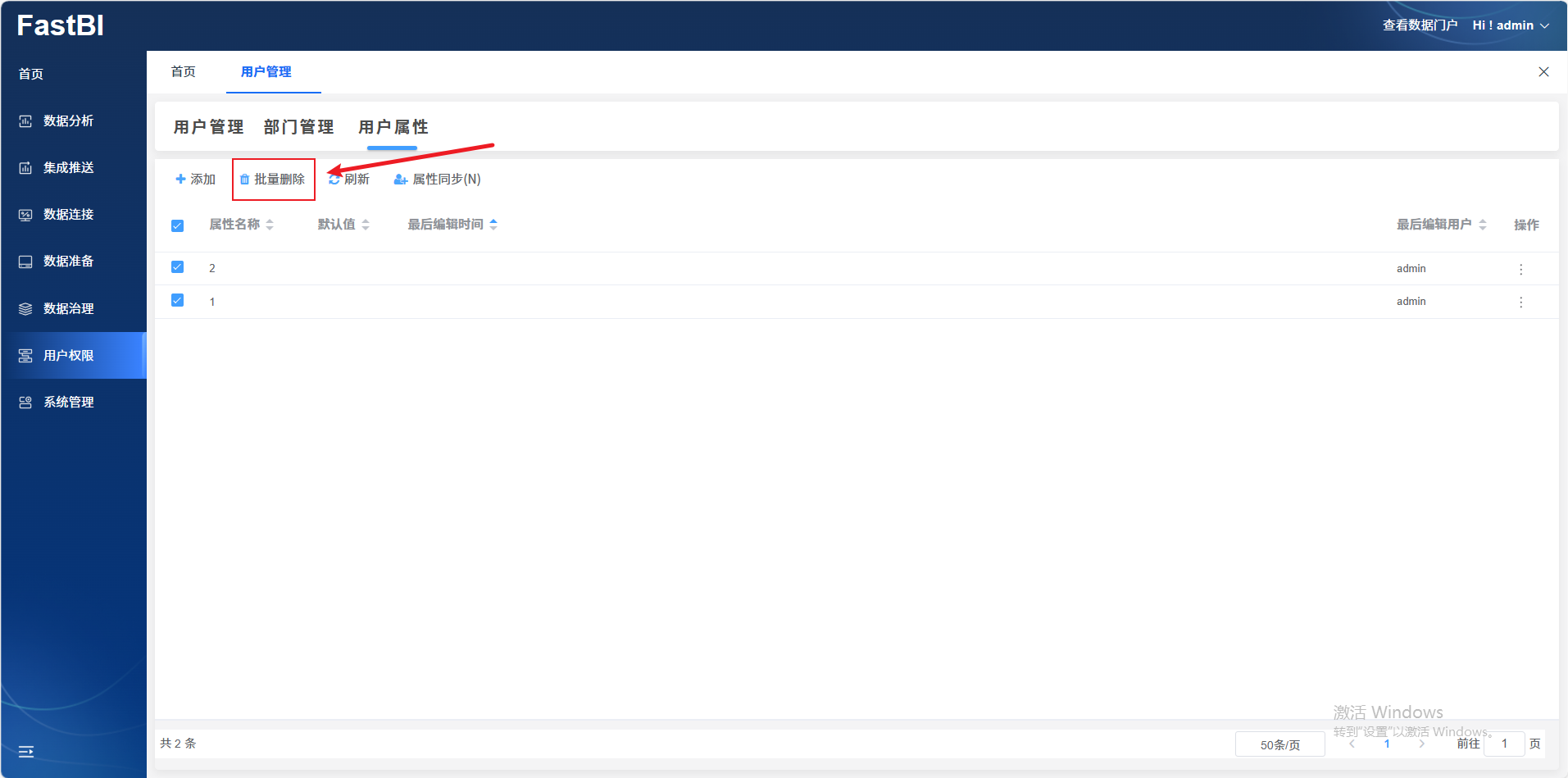Click the admin cell in row 2
Screen dimensions: 1568x778
pos(1411,269)
